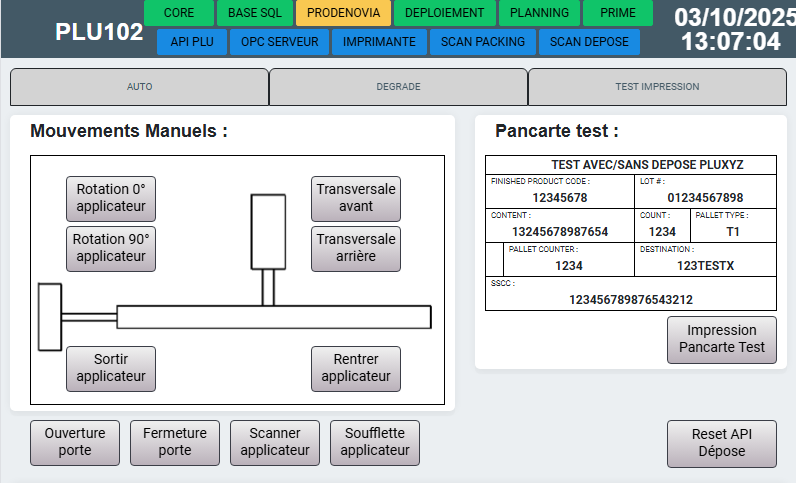The width and height of the screenshot is (796, 483).
Task: Switch to the AUTO tab
Action: [139, 87]
